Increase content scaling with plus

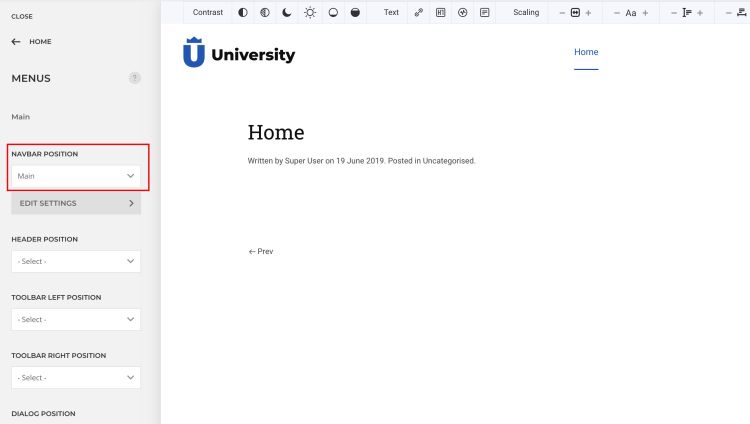coord(588,13)
